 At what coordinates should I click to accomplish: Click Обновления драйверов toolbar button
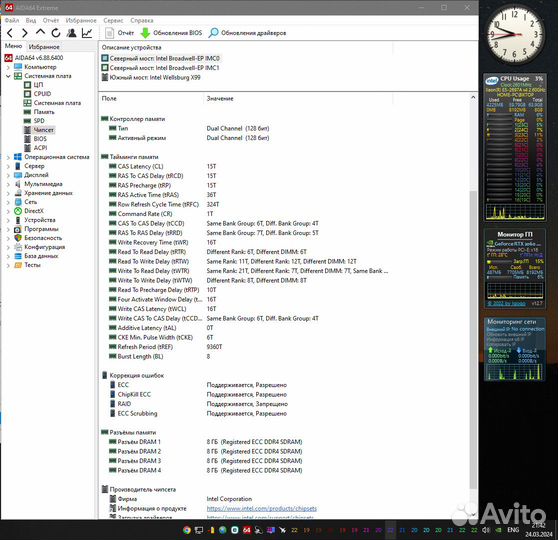[247, 33]
